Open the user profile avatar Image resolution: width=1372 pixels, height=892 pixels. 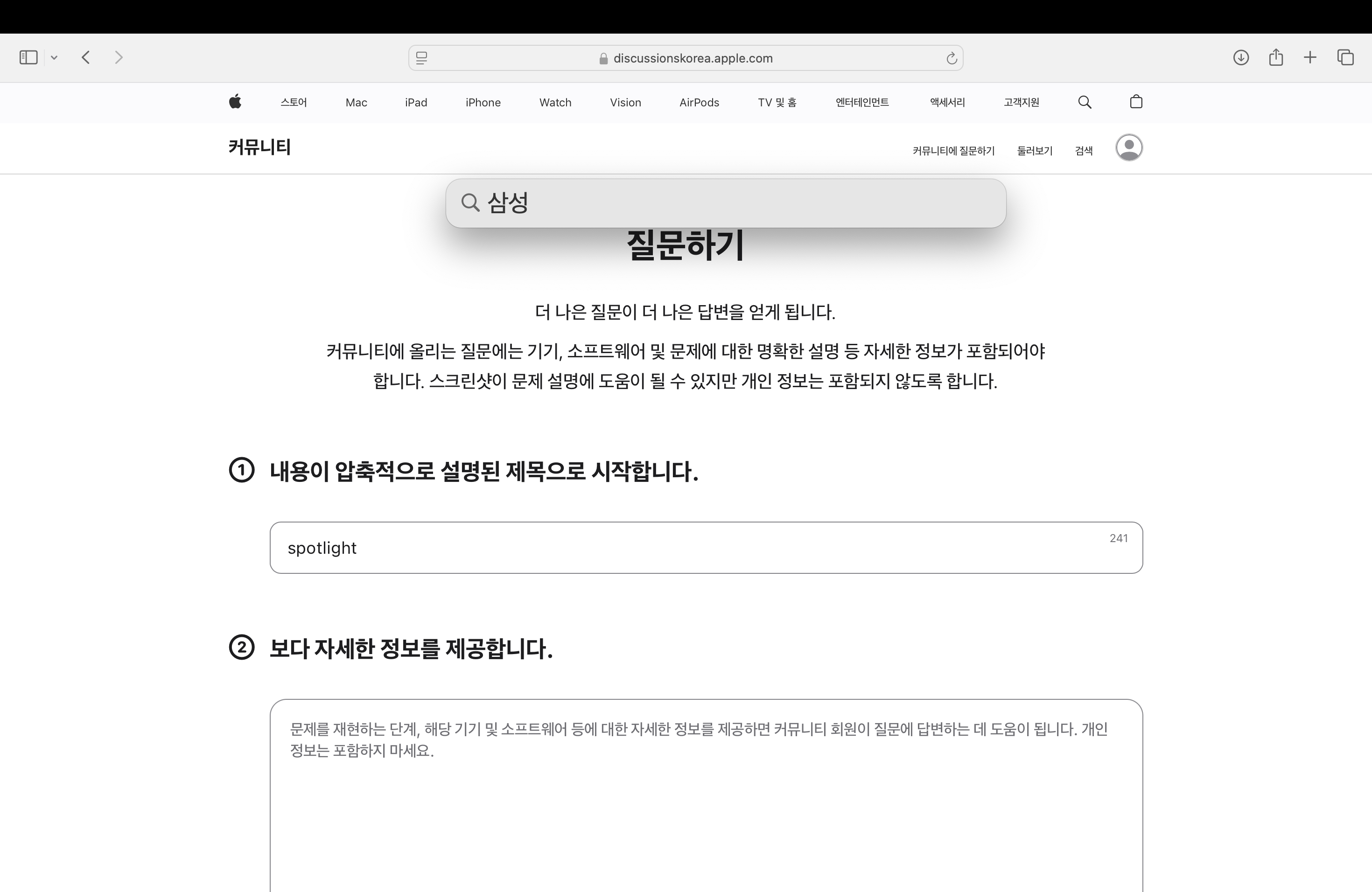coord(1129,147)
